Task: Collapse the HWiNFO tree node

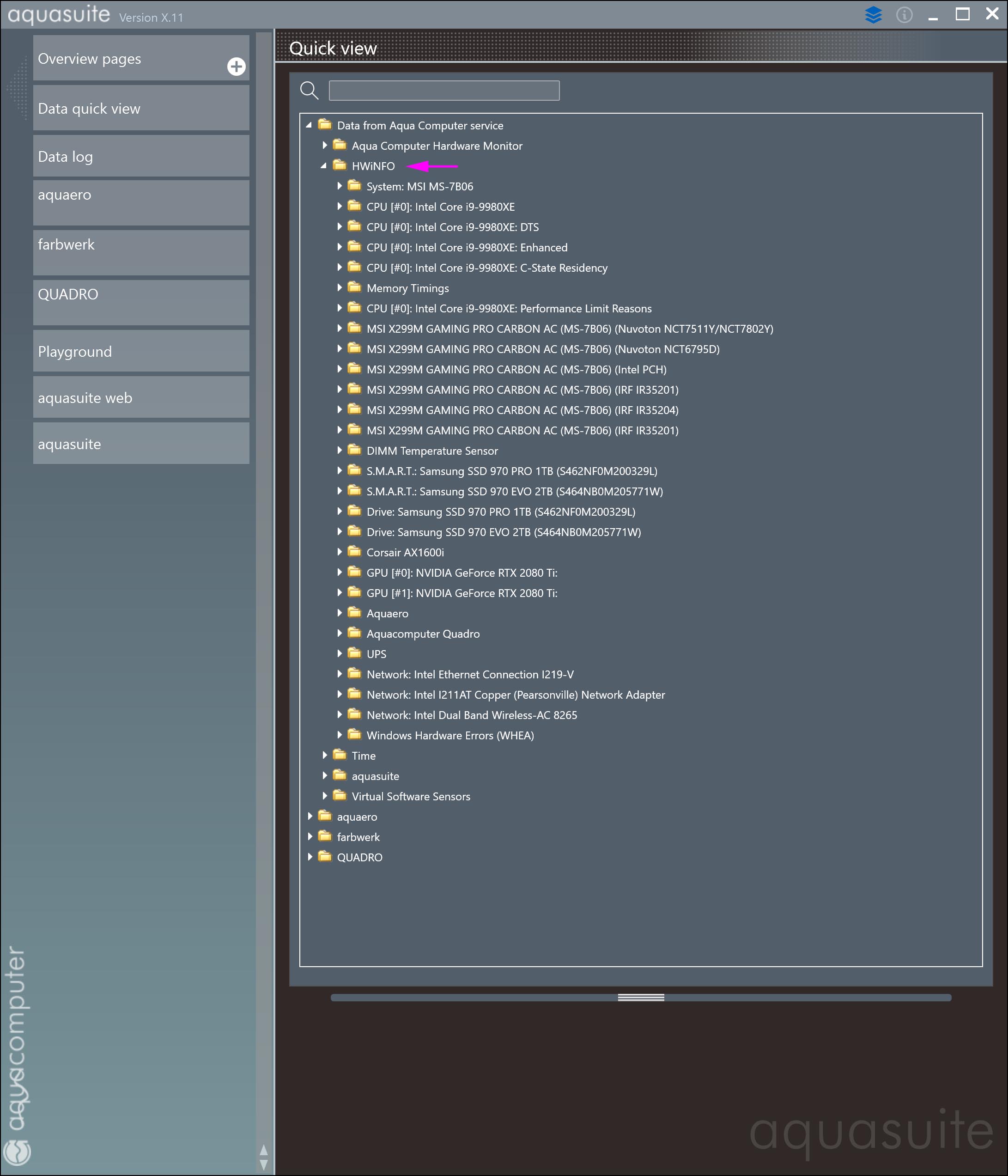Action: tap(323, 166)
